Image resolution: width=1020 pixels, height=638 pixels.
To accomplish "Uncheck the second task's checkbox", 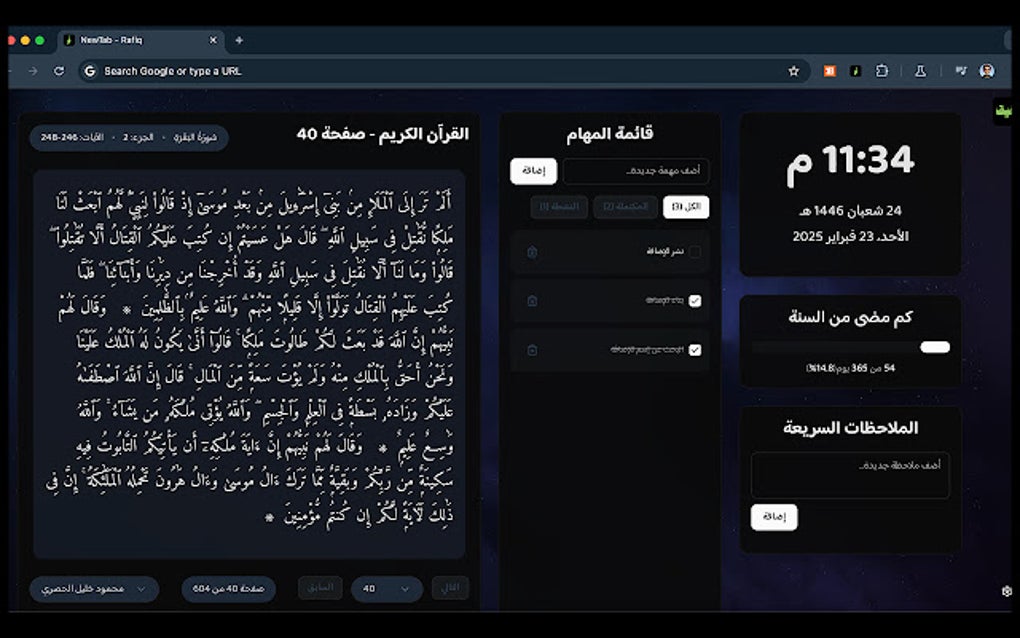I will [695, 300].
